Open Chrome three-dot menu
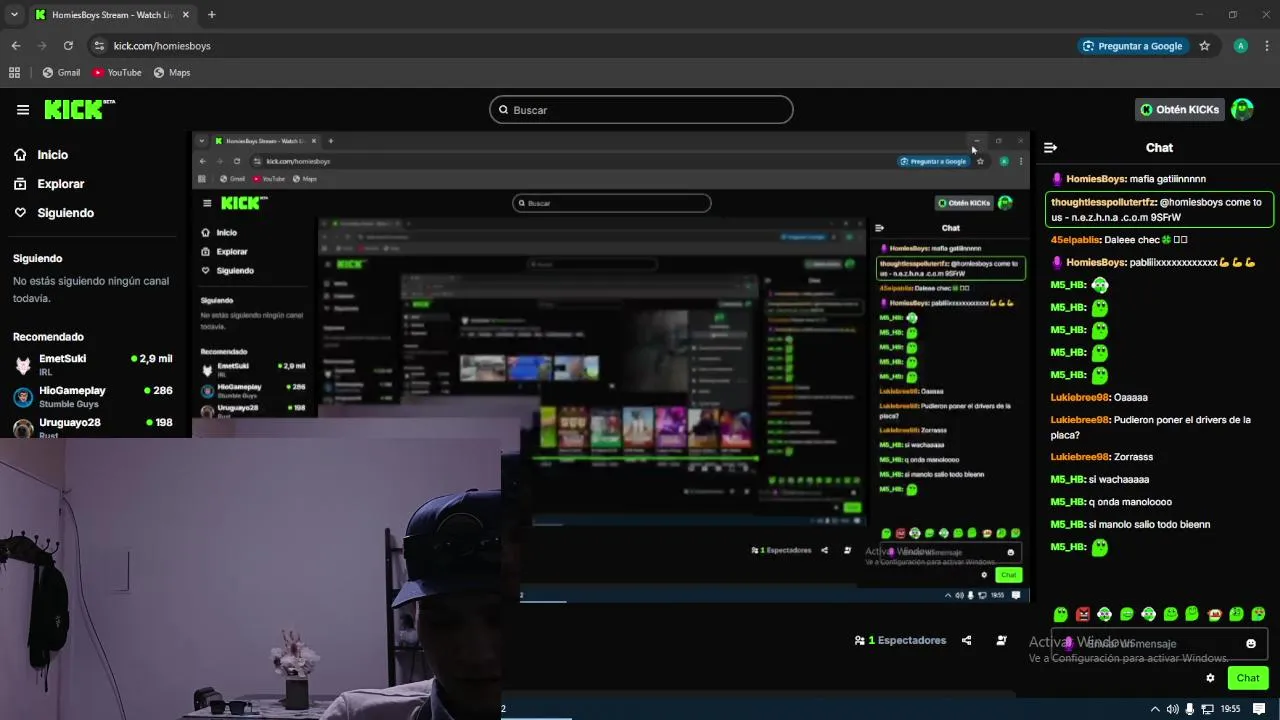Screen dimensions: 1280x720 [x=1267, y=46]
